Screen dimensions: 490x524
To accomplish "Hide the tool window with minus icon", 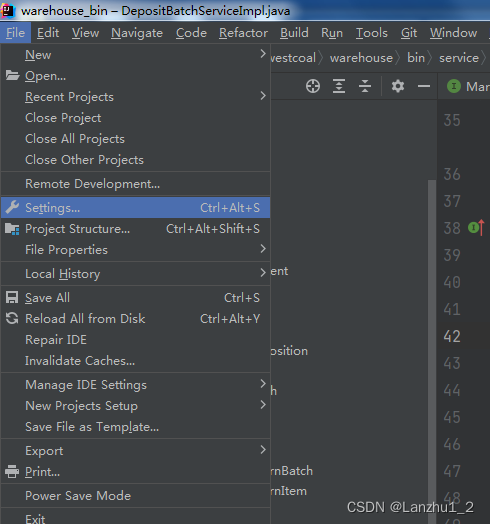I will click(x=424, y=86).
